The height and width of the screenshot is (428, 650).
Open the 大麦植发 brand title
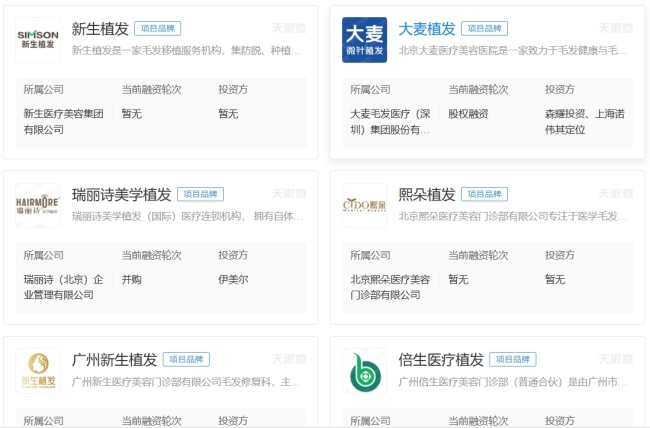click(x=427, y=29)
